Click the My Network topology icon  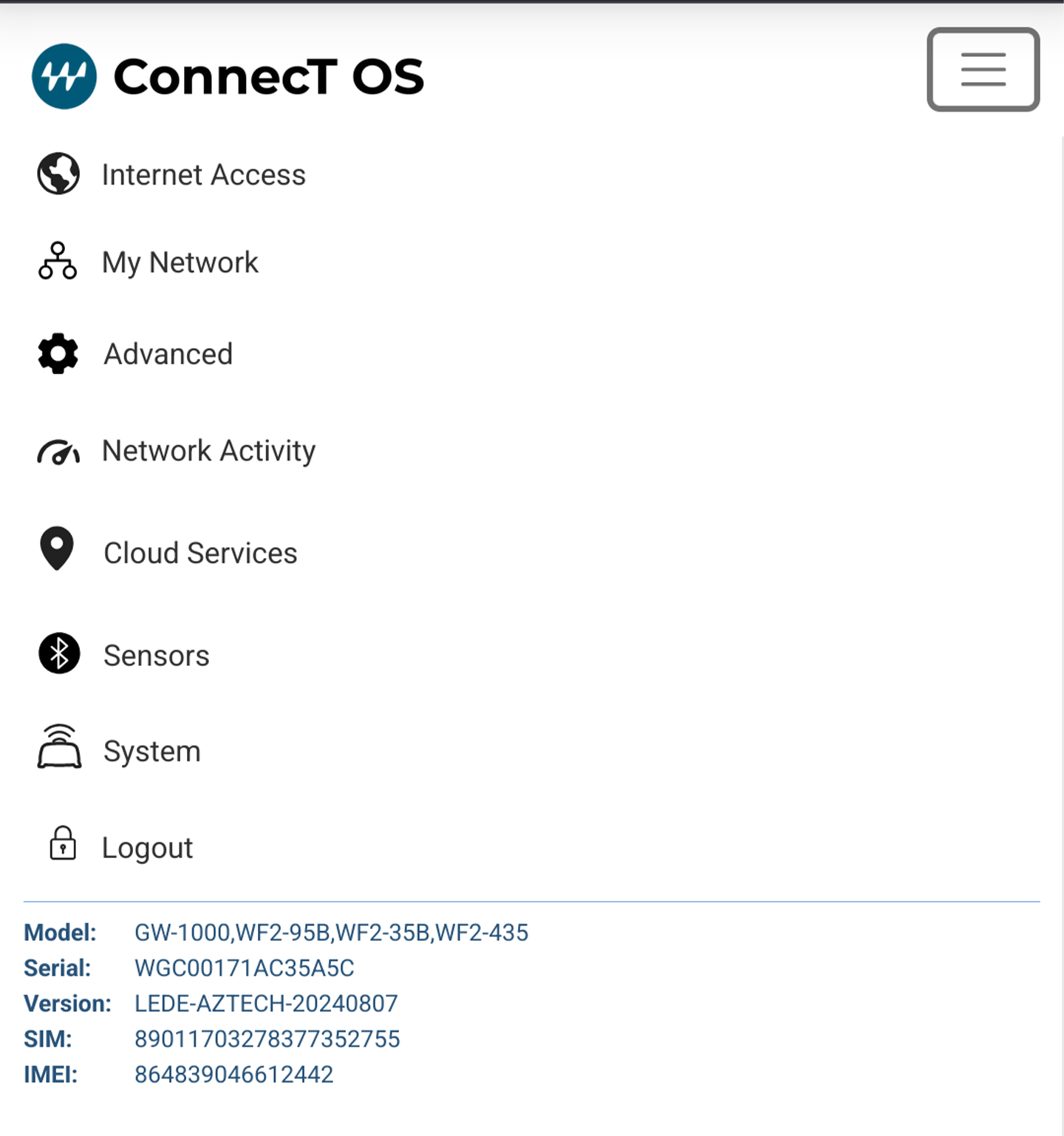tap(58, 261)
